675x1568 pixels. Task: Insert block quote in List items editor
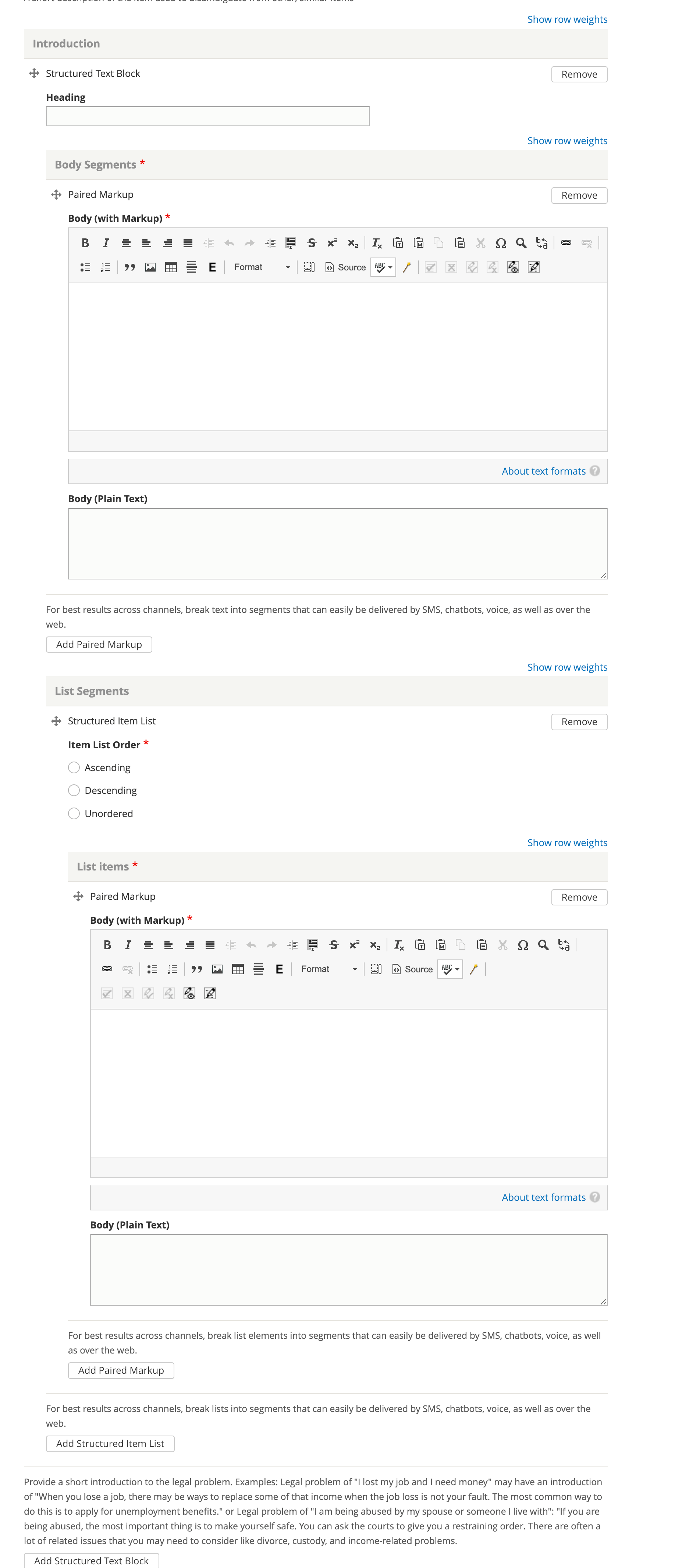coord(196,969)
